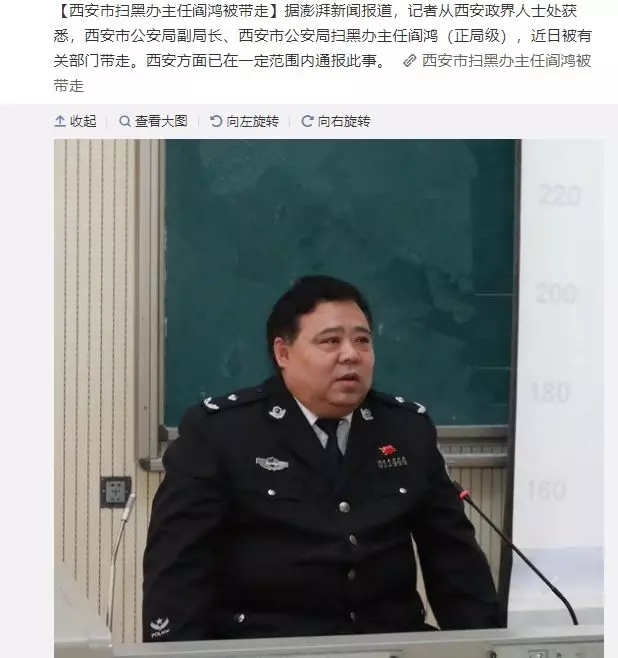Screen dimensions: 618x658
Task: Click the chain link icon in post
Action: pos(409,61)
